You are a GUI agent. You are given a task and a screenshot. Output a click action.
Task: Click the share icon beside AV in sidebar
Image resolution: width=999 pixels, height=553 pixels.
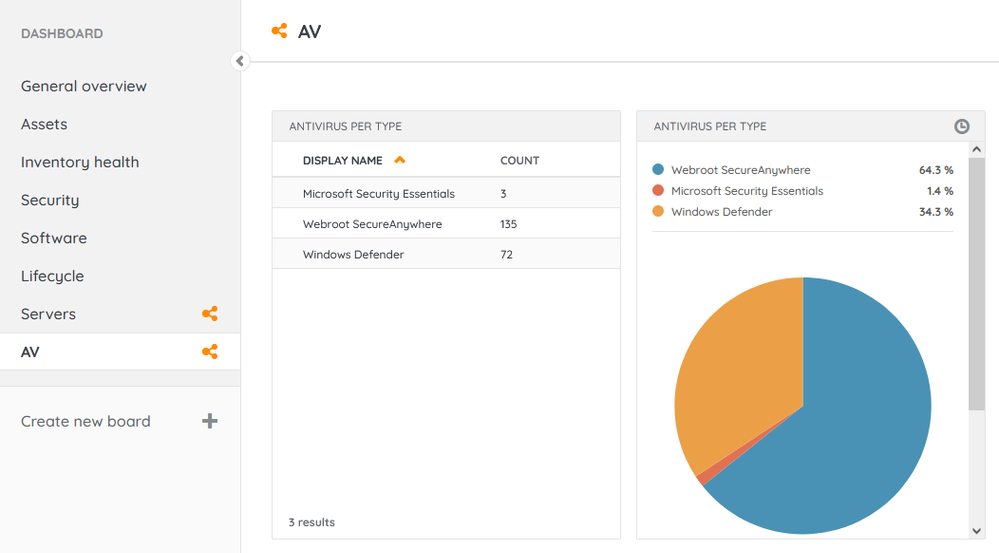[209, 352]
